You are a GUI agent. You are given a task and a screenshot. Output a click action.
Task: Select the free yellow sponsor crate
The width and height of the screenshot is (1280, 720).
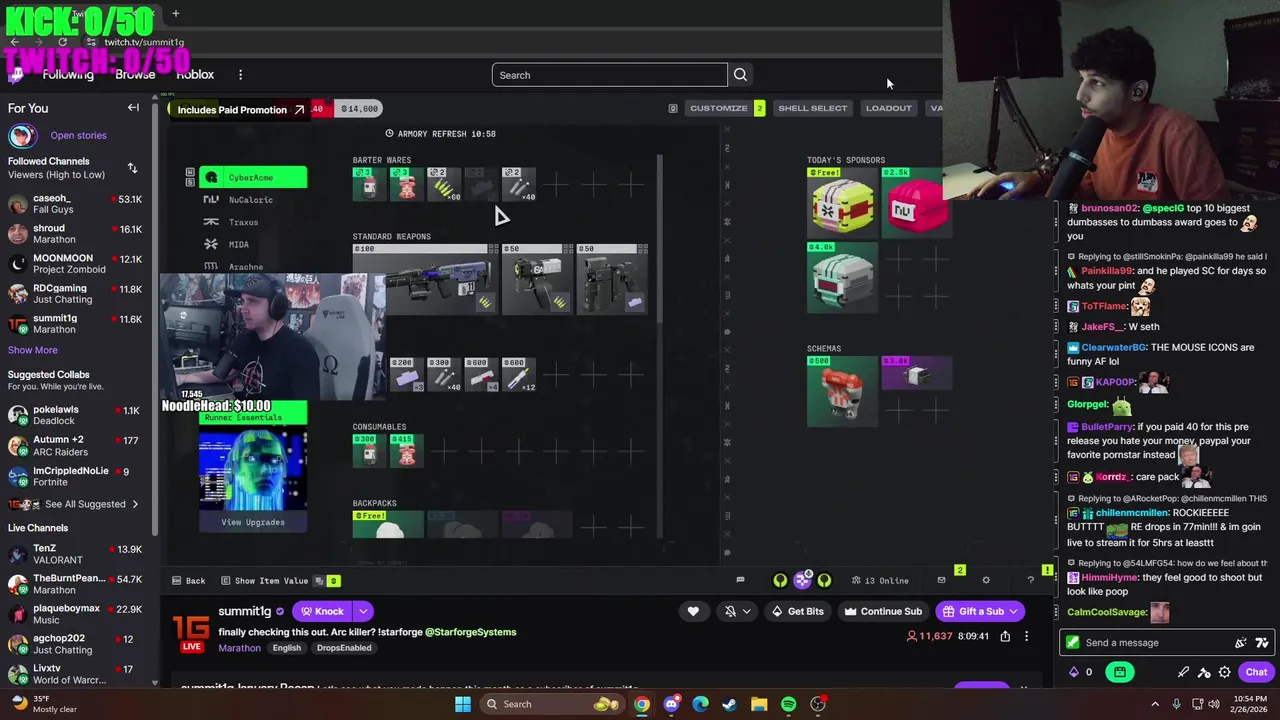point(842,203)
